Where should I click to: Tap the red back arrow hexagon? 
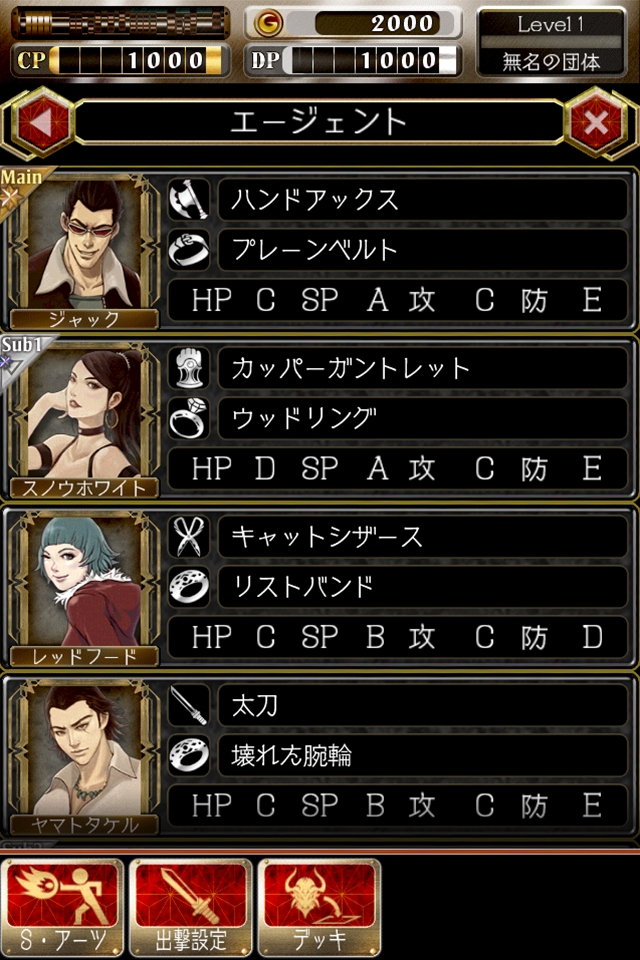click(42, 123)
